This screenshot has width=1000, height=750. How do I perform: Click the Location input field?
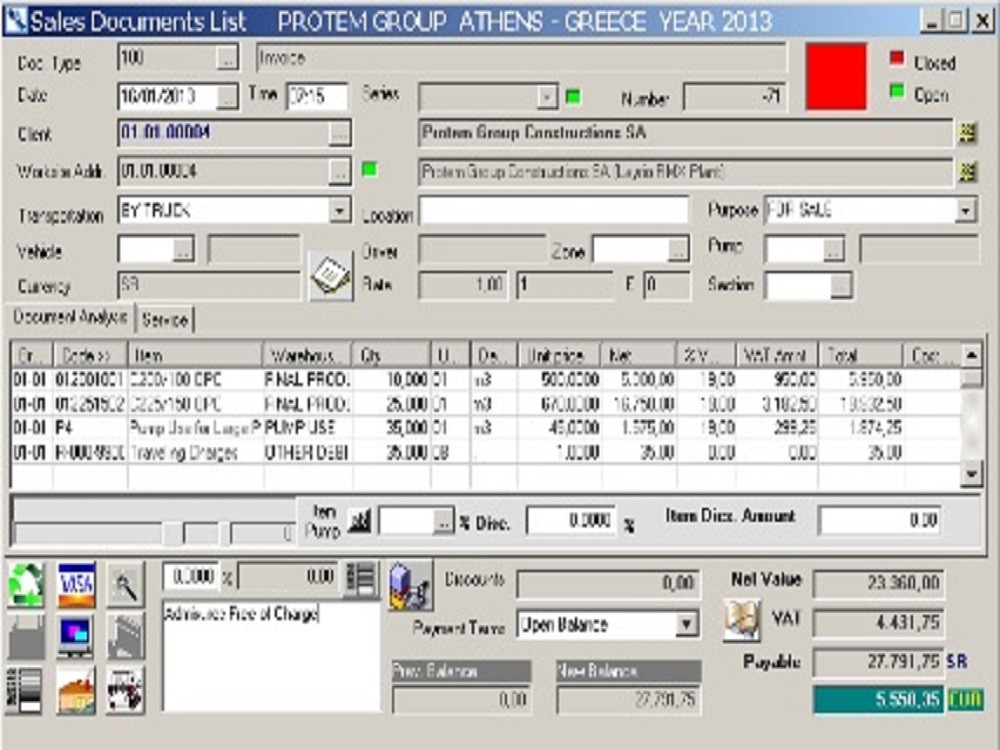tap(554, 210)
